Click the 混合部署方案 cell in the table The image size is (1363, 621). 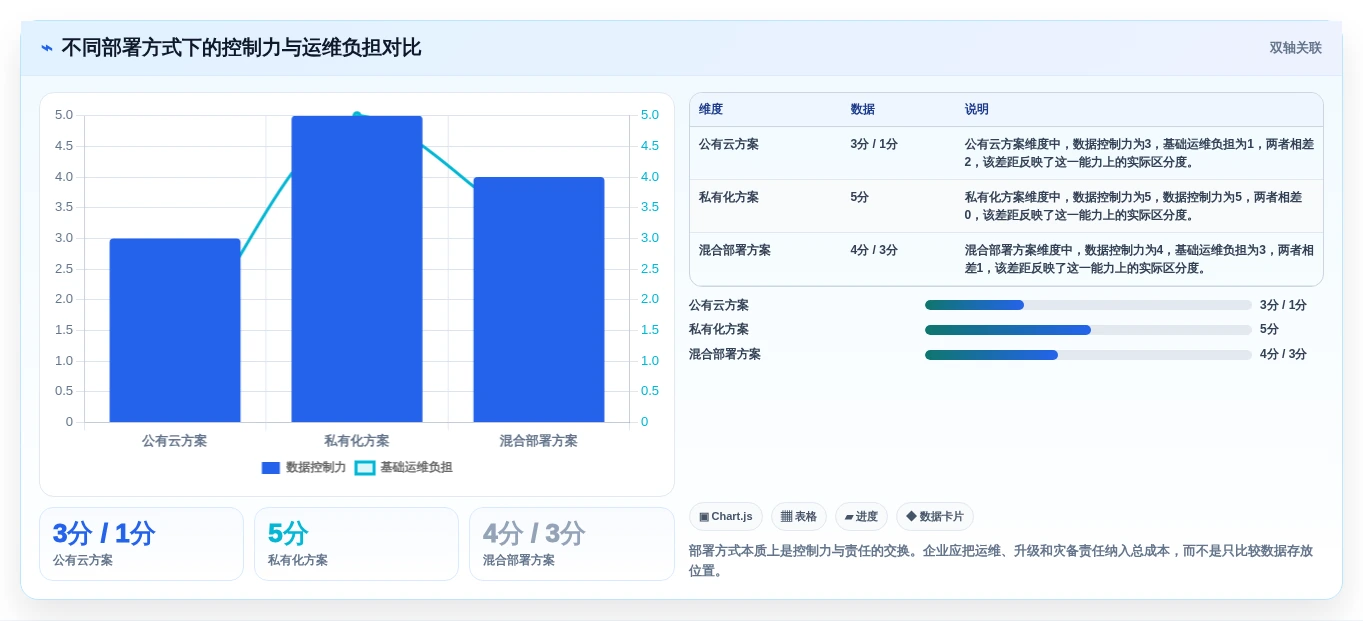tap(735, 250)
